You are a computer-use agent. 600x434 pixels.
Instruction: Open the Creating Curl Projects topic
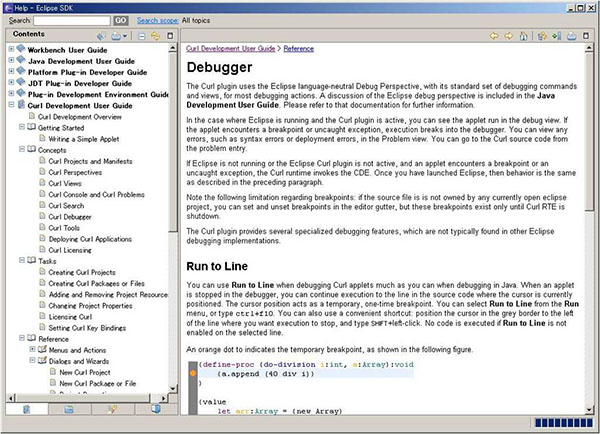click(82, 272)
